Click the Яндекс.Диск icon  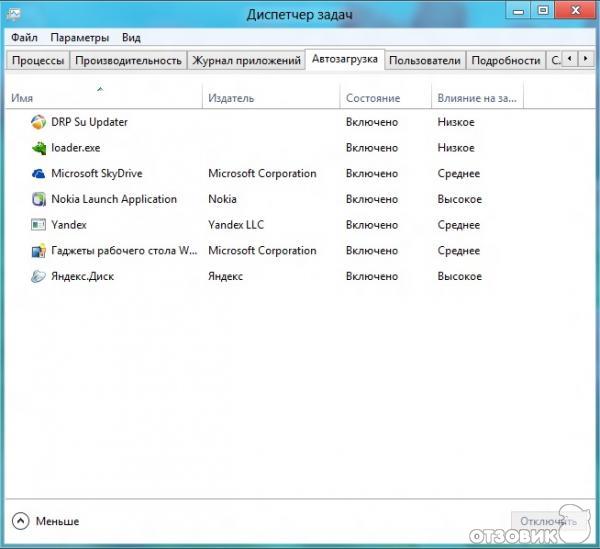click(38, 276)
